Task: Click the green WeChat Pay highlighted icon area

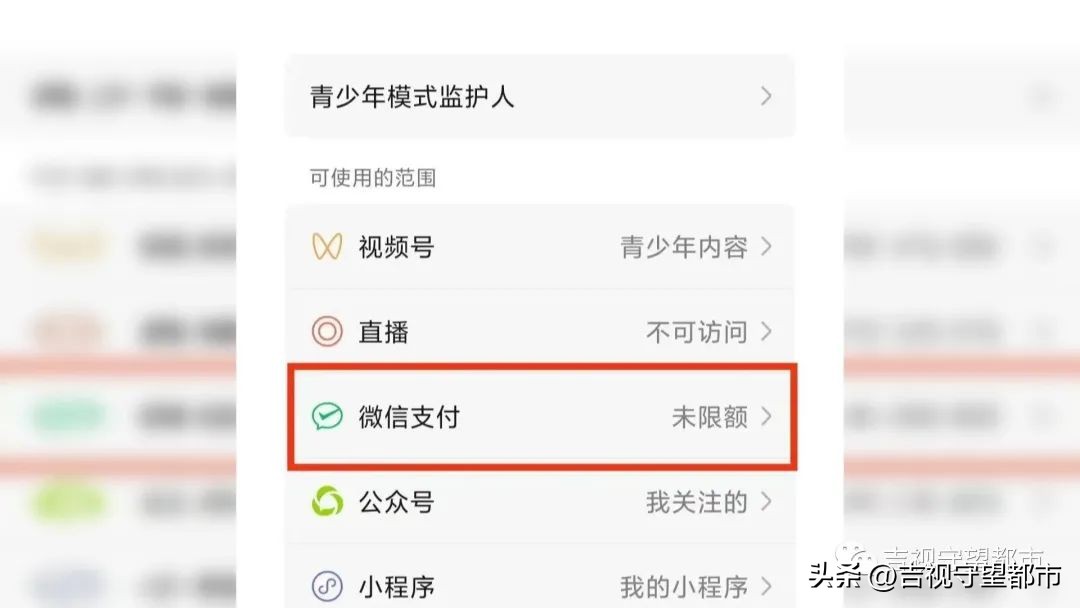Action: tap(326, 417)
